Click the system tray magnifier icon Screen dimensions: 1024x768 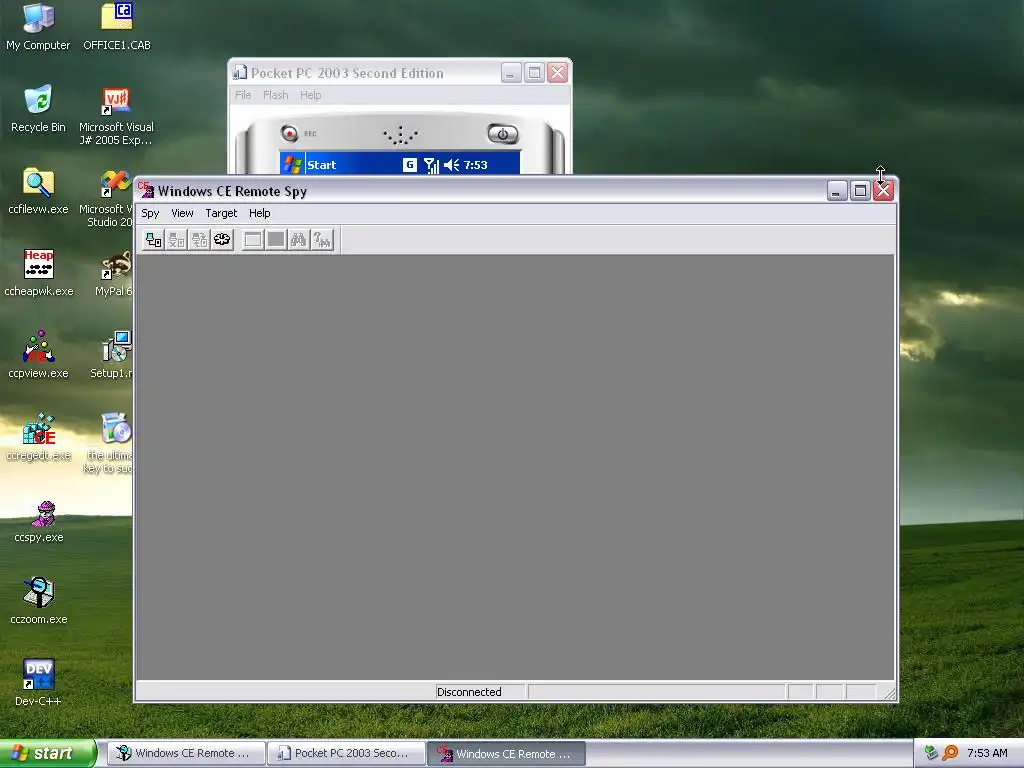point(950,753)
